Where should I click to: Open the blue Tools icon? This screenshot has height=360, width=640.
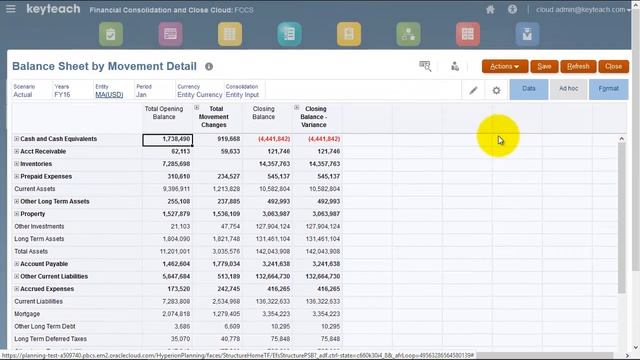click(x=527, y=34)
